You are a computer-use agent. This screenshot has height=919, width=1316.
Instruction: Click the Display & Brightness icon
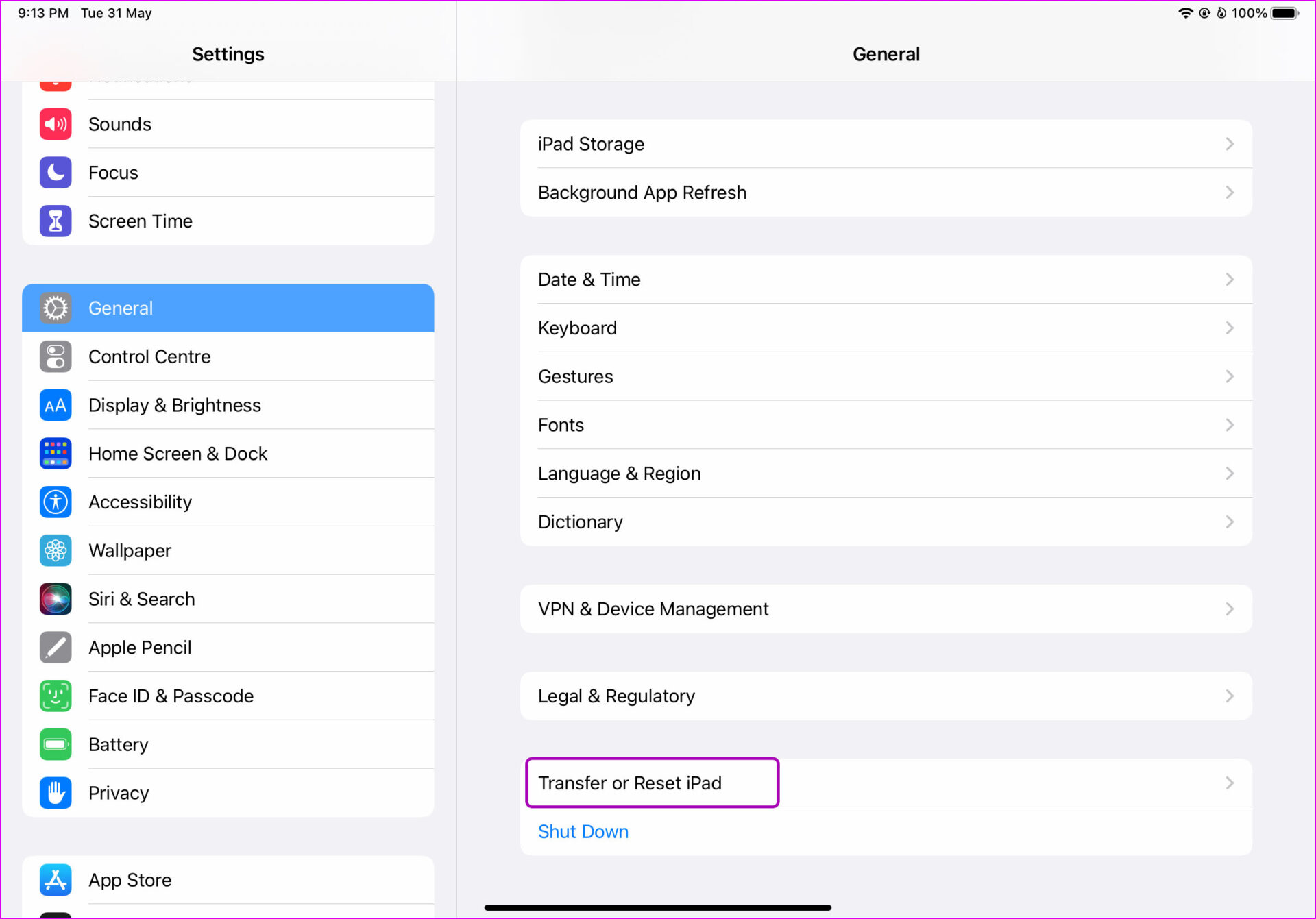tap(56, 405)
